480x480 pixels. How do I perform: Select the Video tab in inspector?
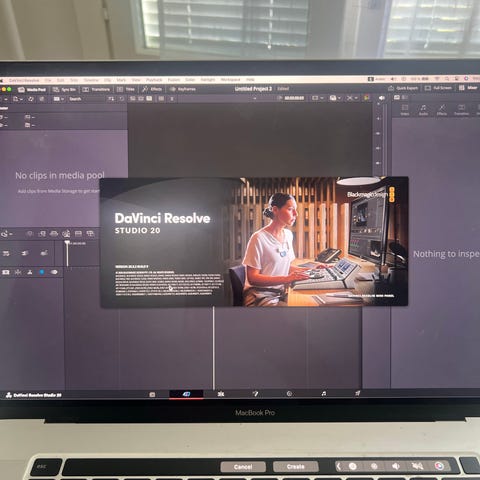(x=405, y=110)
